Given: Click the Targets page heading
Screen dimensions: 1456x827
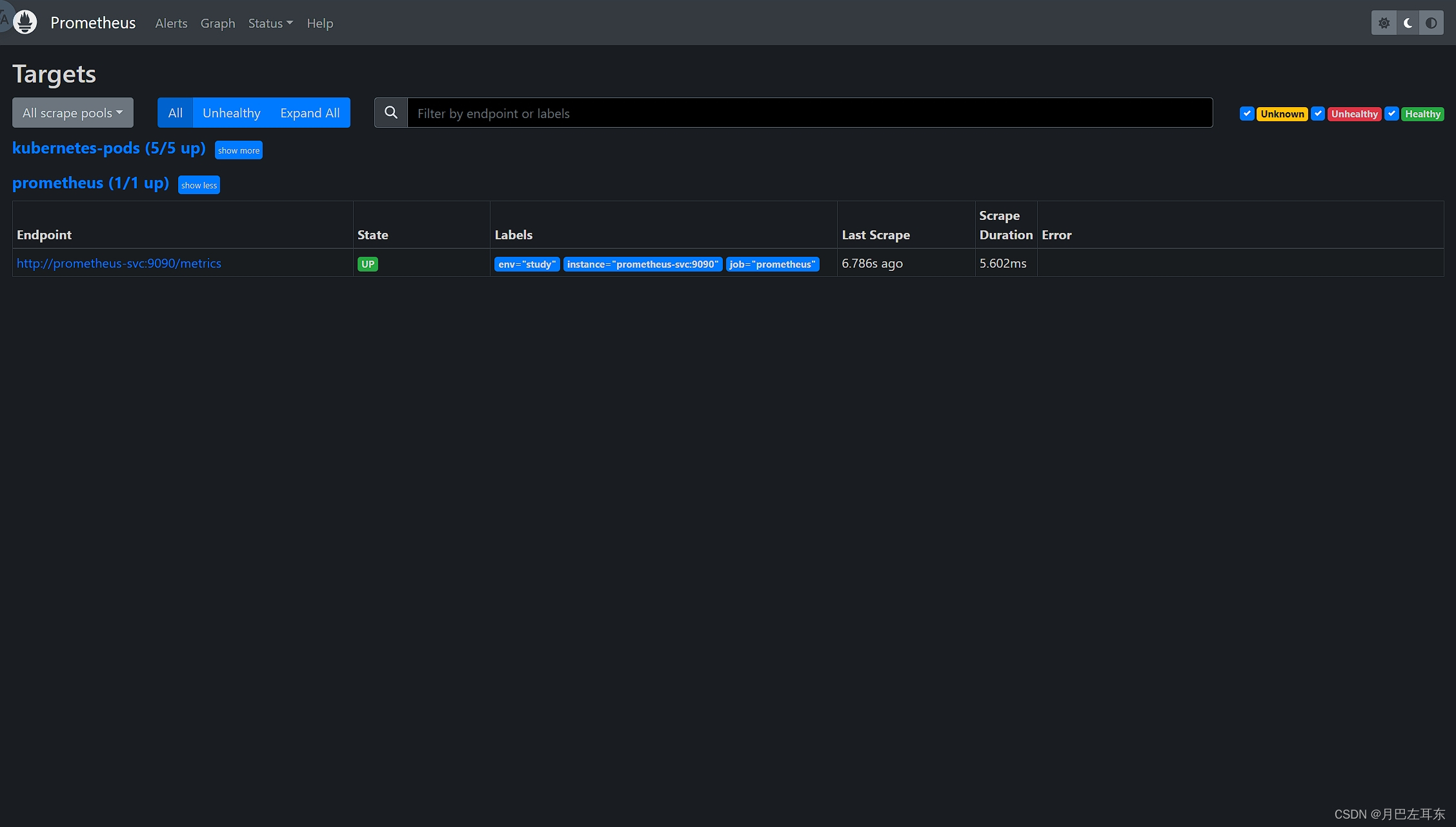Looking at the screenshot, I should [54, 74].
